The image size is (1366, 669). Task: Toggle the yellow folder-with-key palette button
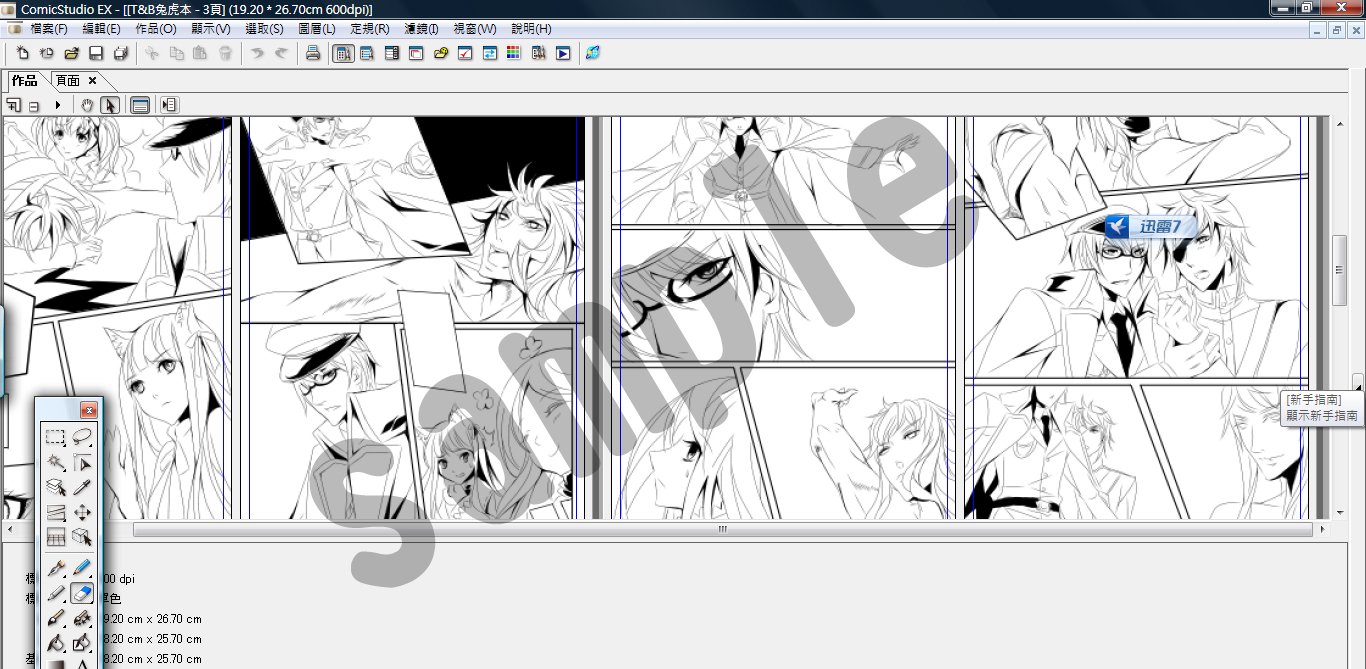click(441, 53)
